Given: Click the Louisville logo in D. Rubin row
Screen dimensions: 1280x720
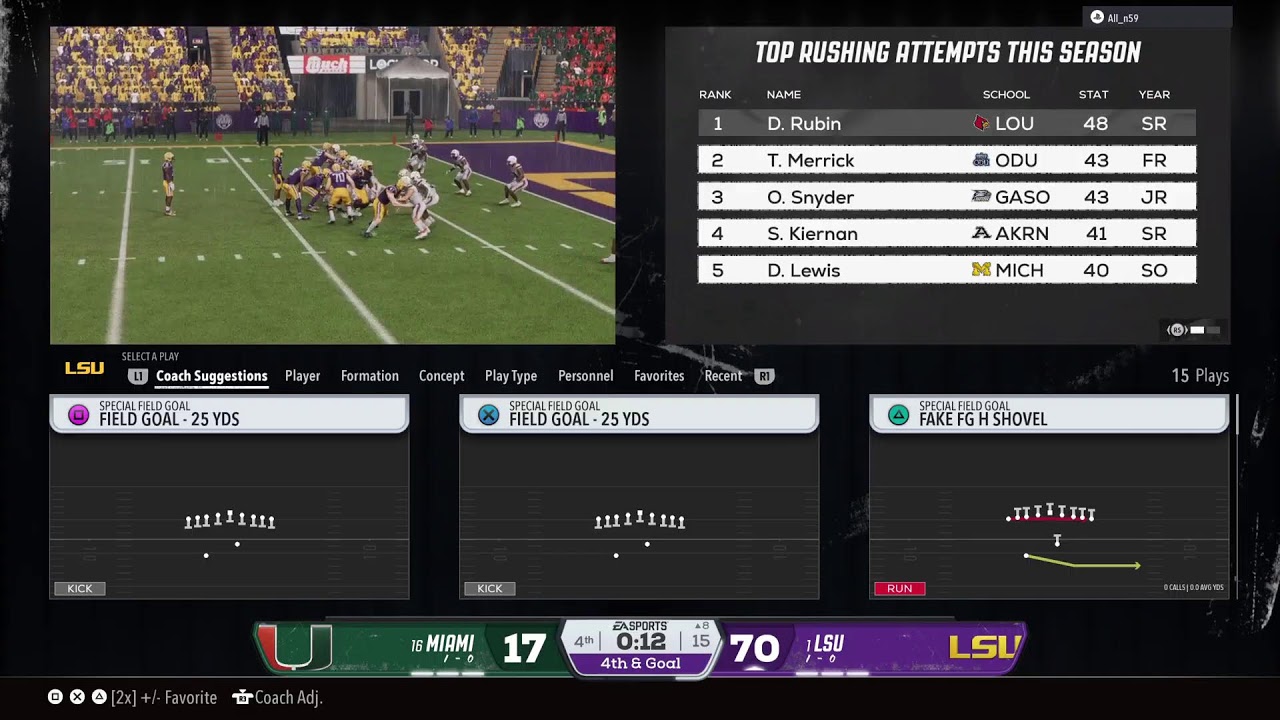Looking at the screenshot, I should [x=981, y=123].
